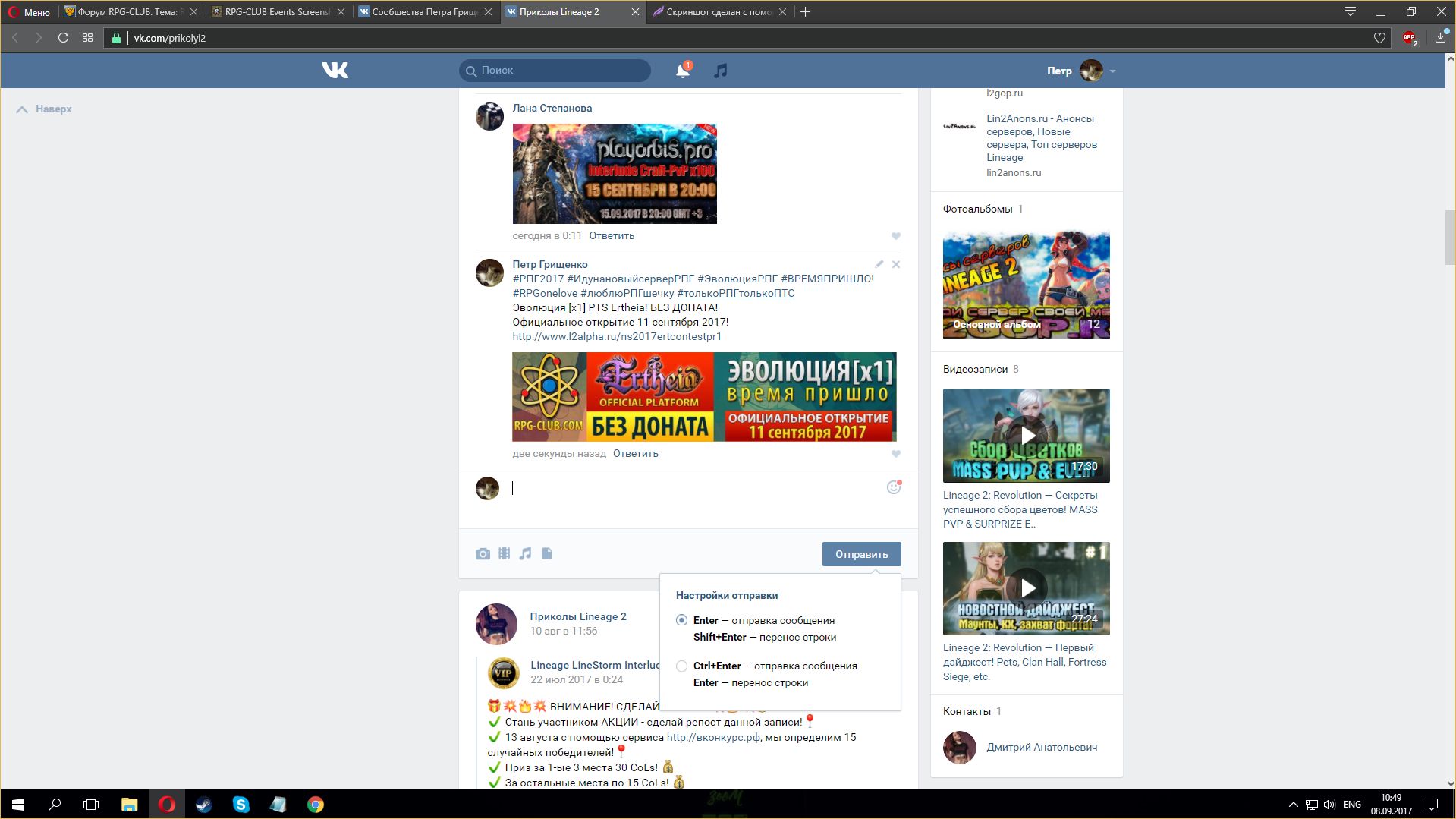Click the Отправить button
The height and width of the screenshot is (819, 1456).
[861, 554]
